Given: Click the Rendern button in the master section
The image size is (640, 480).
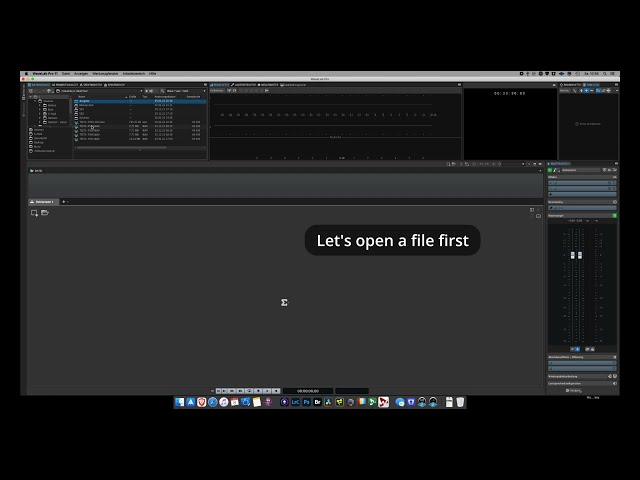Looking at the screenshot, I should [x=574, y=391].
